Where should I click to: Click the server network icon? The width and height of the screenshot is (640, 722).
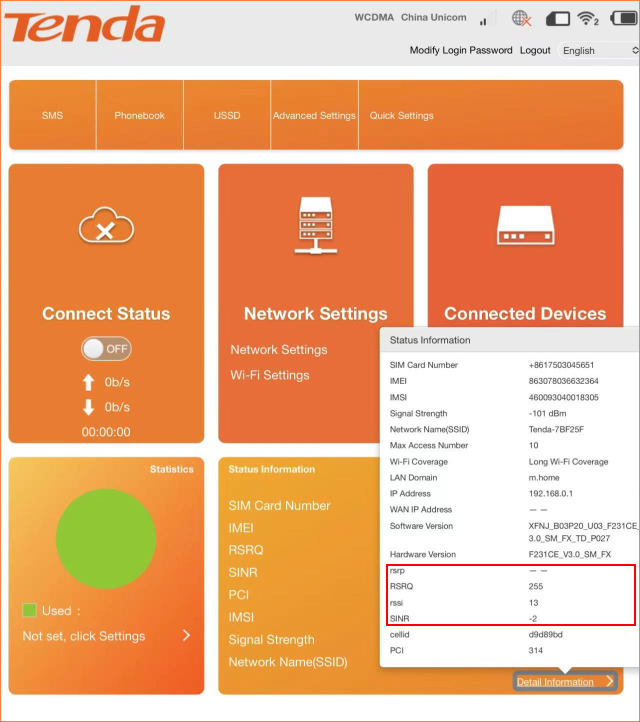pyautogui.click(x=315, y=225)
